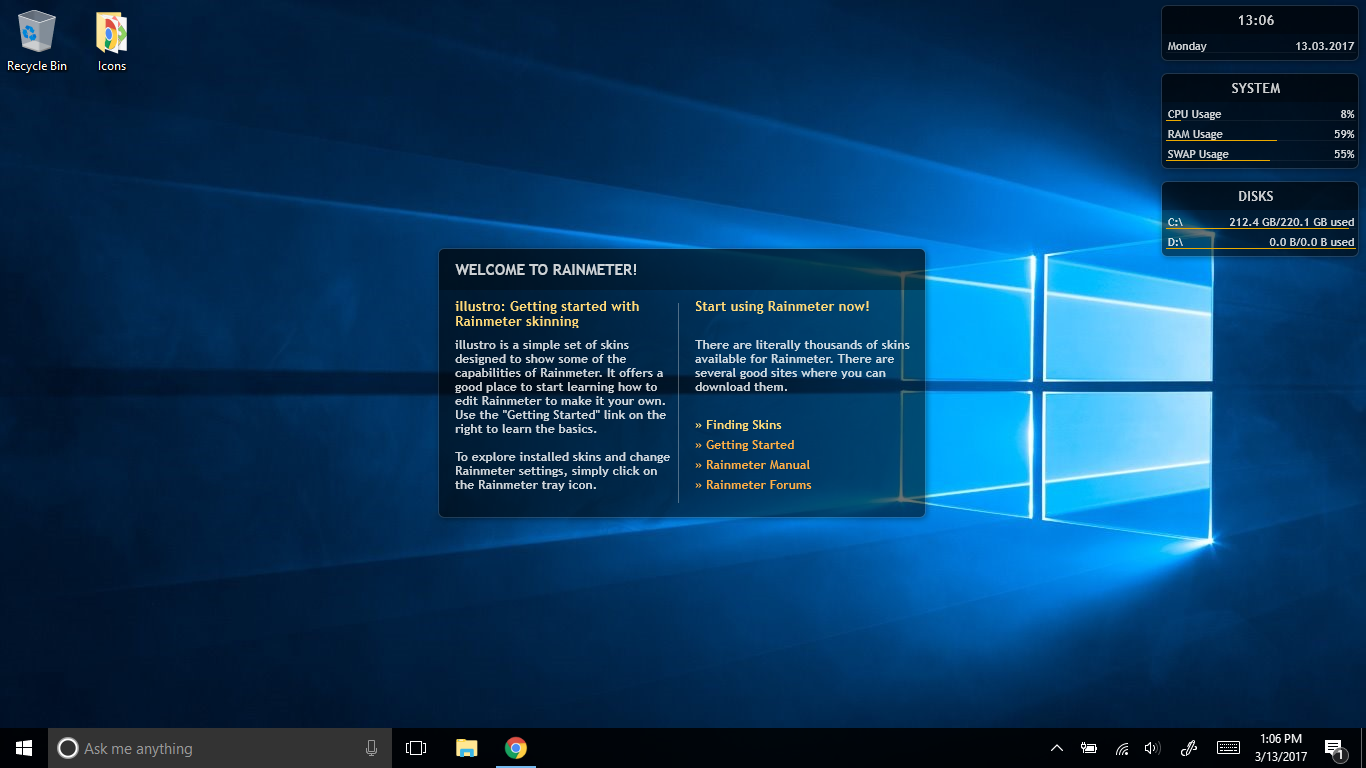Click the SWAP Usage progress bar
Viewport: 1366px width, 768px height.
pos(1261,161)
